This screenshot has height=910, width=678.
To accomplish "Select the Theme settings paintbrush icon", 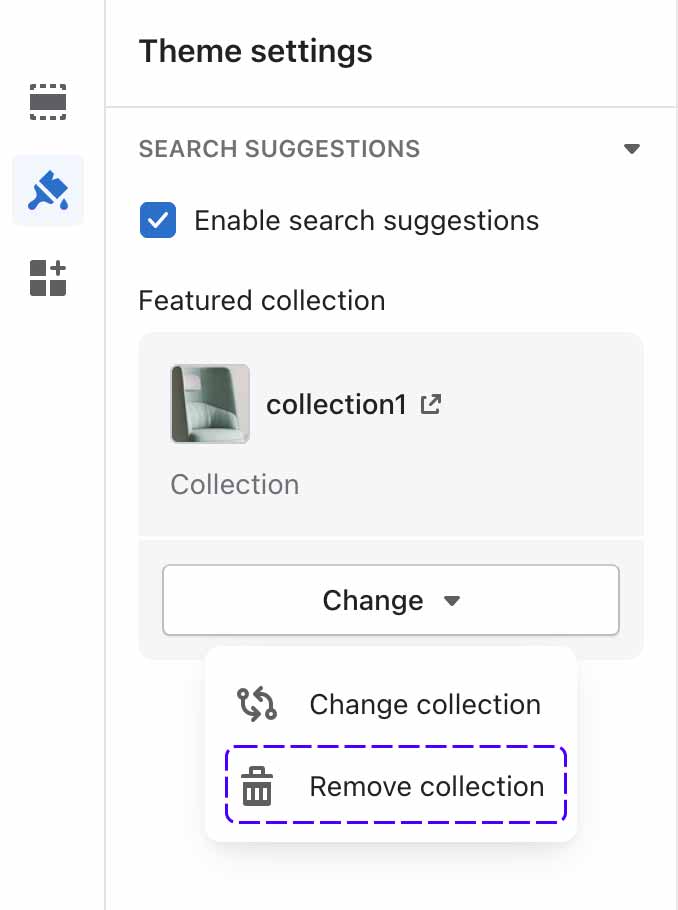I will click(x=48, y=190).
